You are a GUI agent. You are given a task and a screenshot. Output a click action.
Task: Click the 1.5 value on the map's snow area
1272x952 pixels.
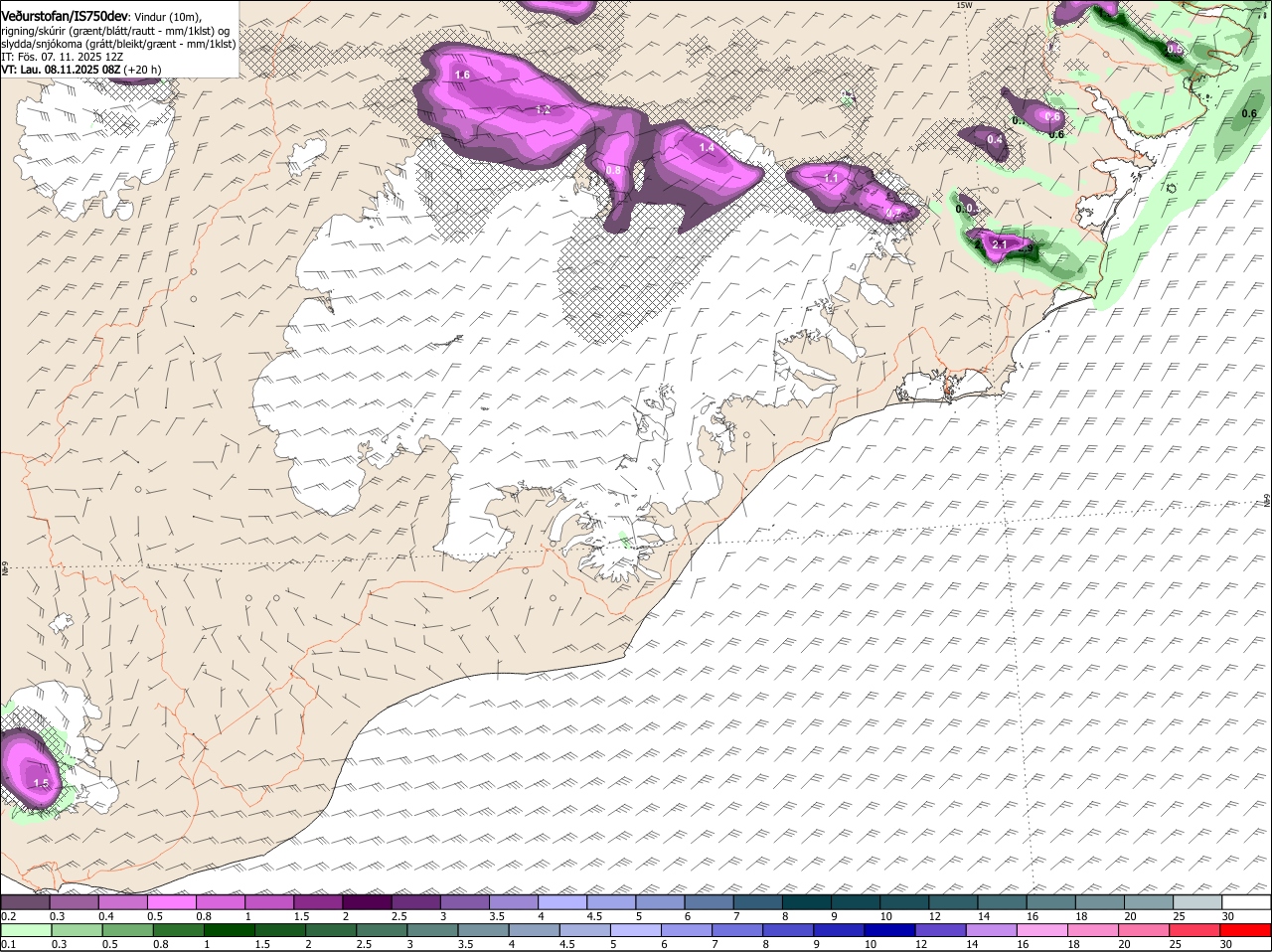click(41, 783)
